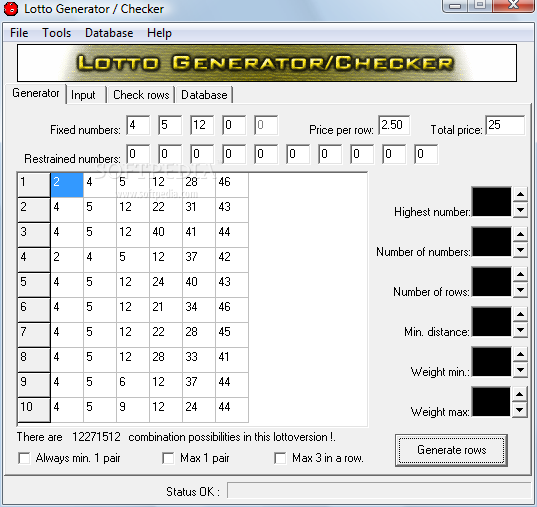Decrease Number of numbers with down arrow
The image size is (537, 507).
click(521, 249)
